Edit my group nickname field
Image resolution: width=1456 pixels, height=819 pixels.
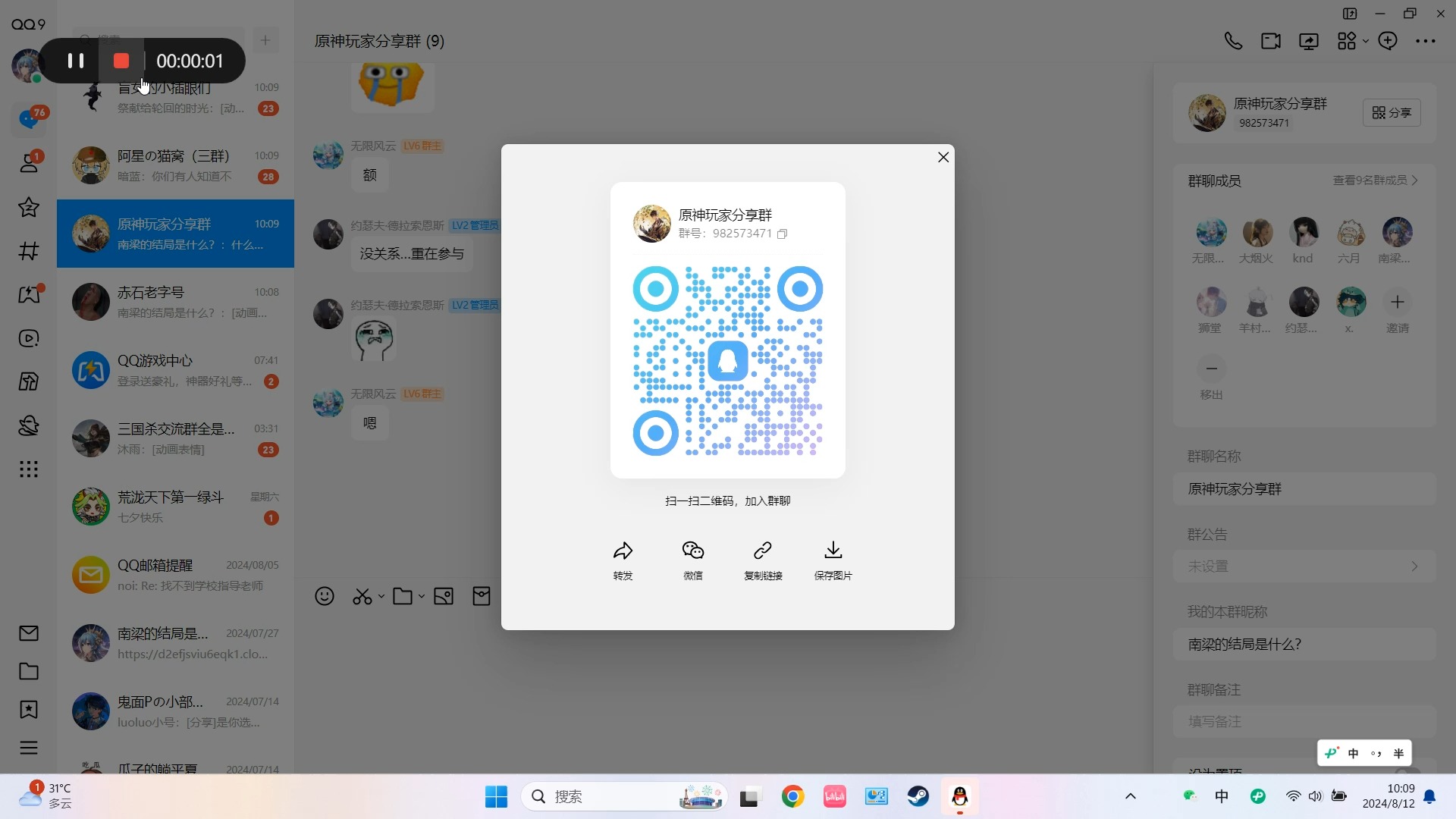point(1304,644)
